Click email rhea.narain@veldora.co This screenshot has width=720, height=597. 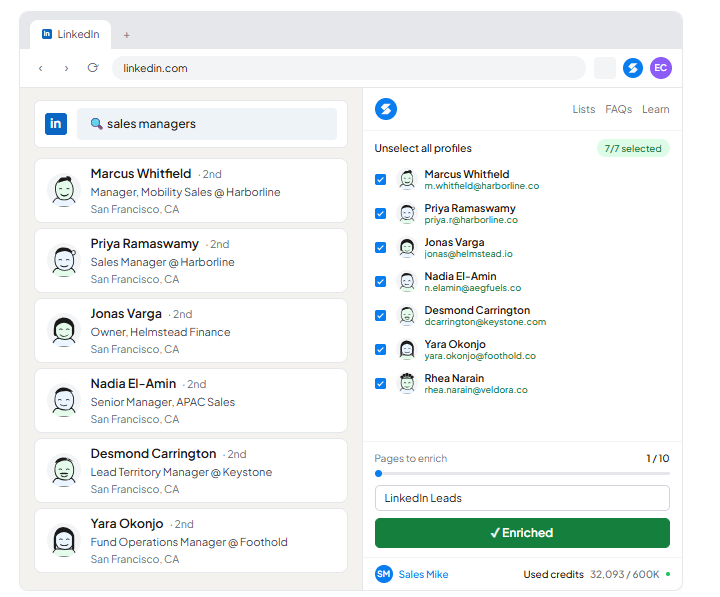476,390
